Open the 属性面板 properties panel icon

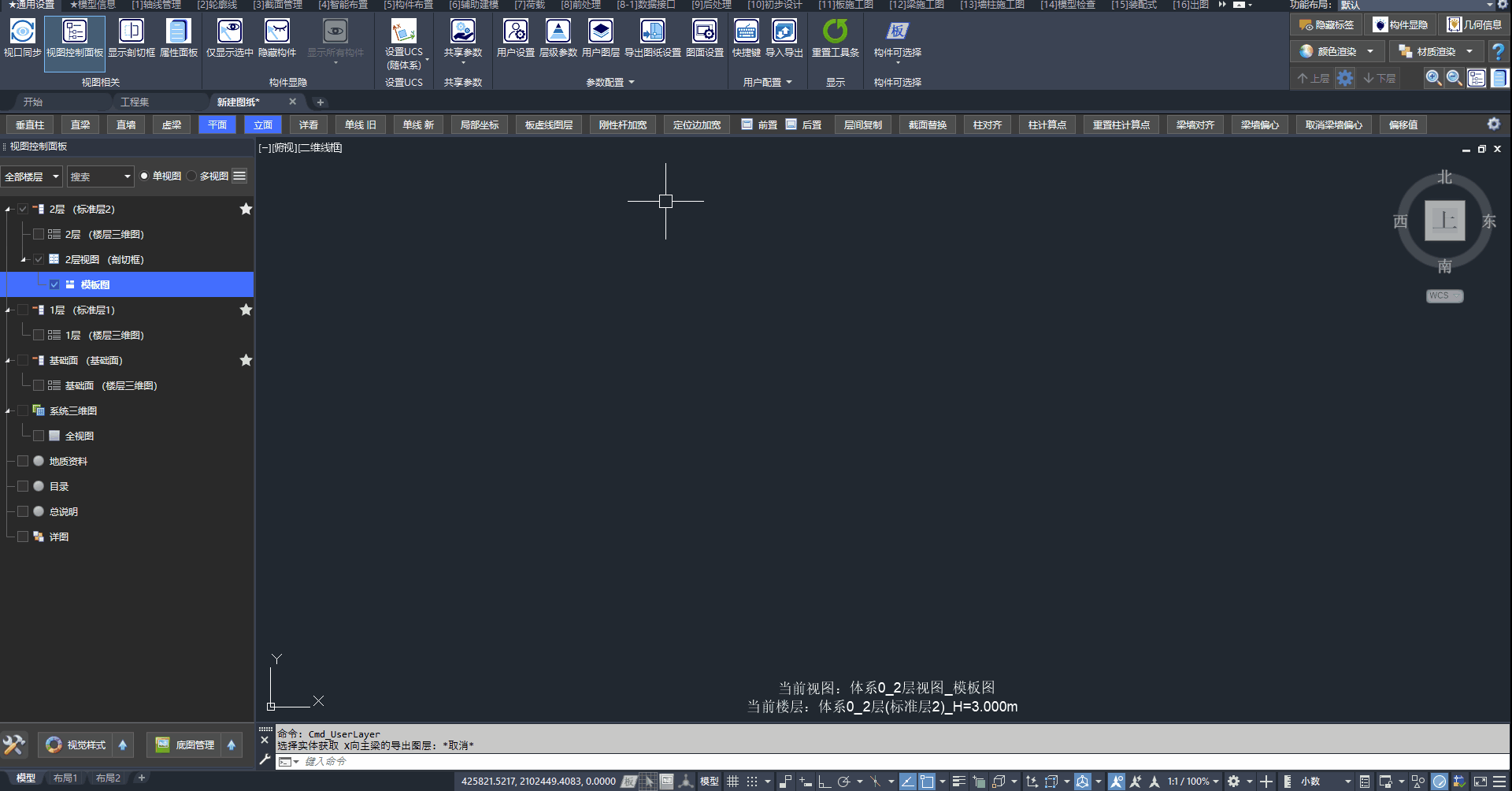coord(179,38)
